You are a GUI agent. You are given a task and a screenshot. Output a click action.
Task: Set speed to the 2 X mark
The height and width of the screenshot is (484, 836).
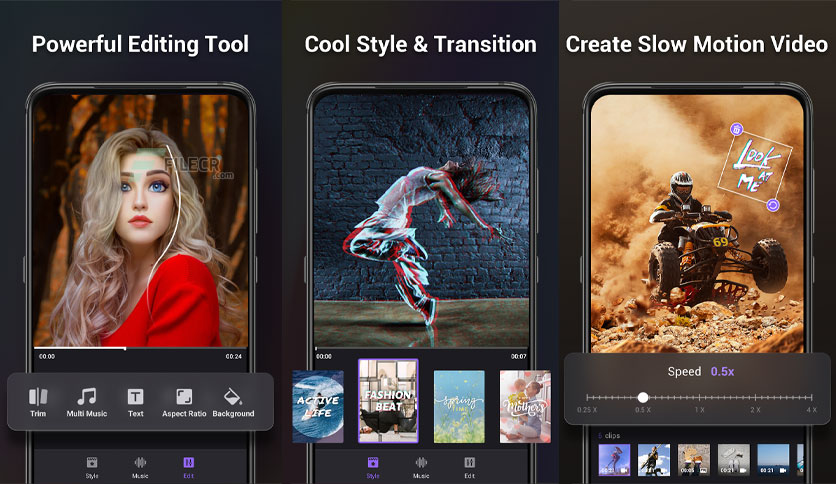coord(755,397)
